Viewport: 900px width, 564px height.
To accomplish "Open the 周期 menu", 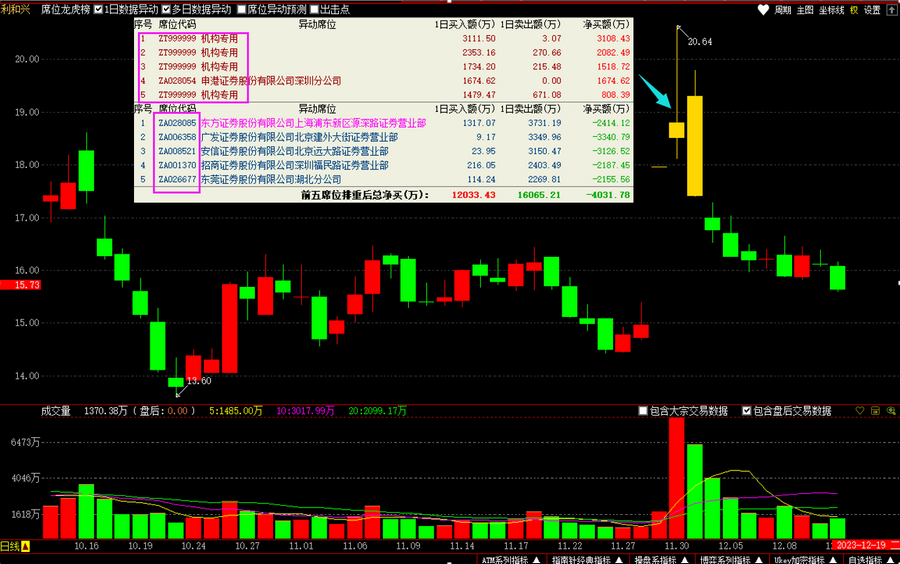I will 782,10.
